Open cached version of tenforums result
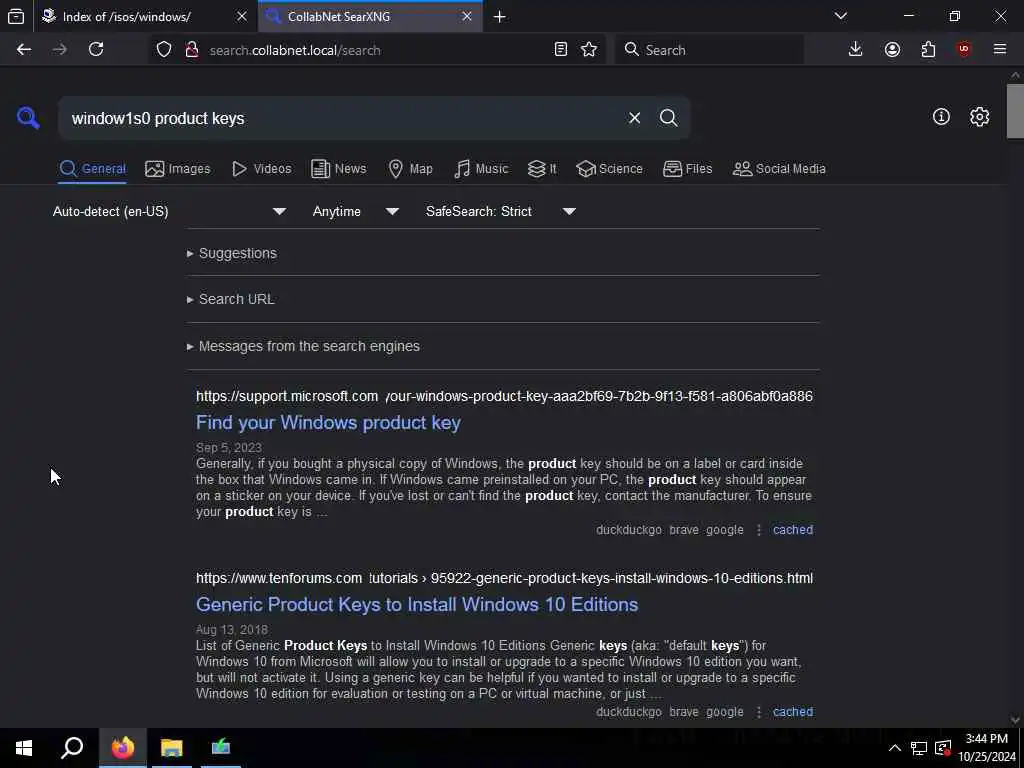Image resolution: width=1024 pixels, height=768 pixels. click(x=793, y=712)
